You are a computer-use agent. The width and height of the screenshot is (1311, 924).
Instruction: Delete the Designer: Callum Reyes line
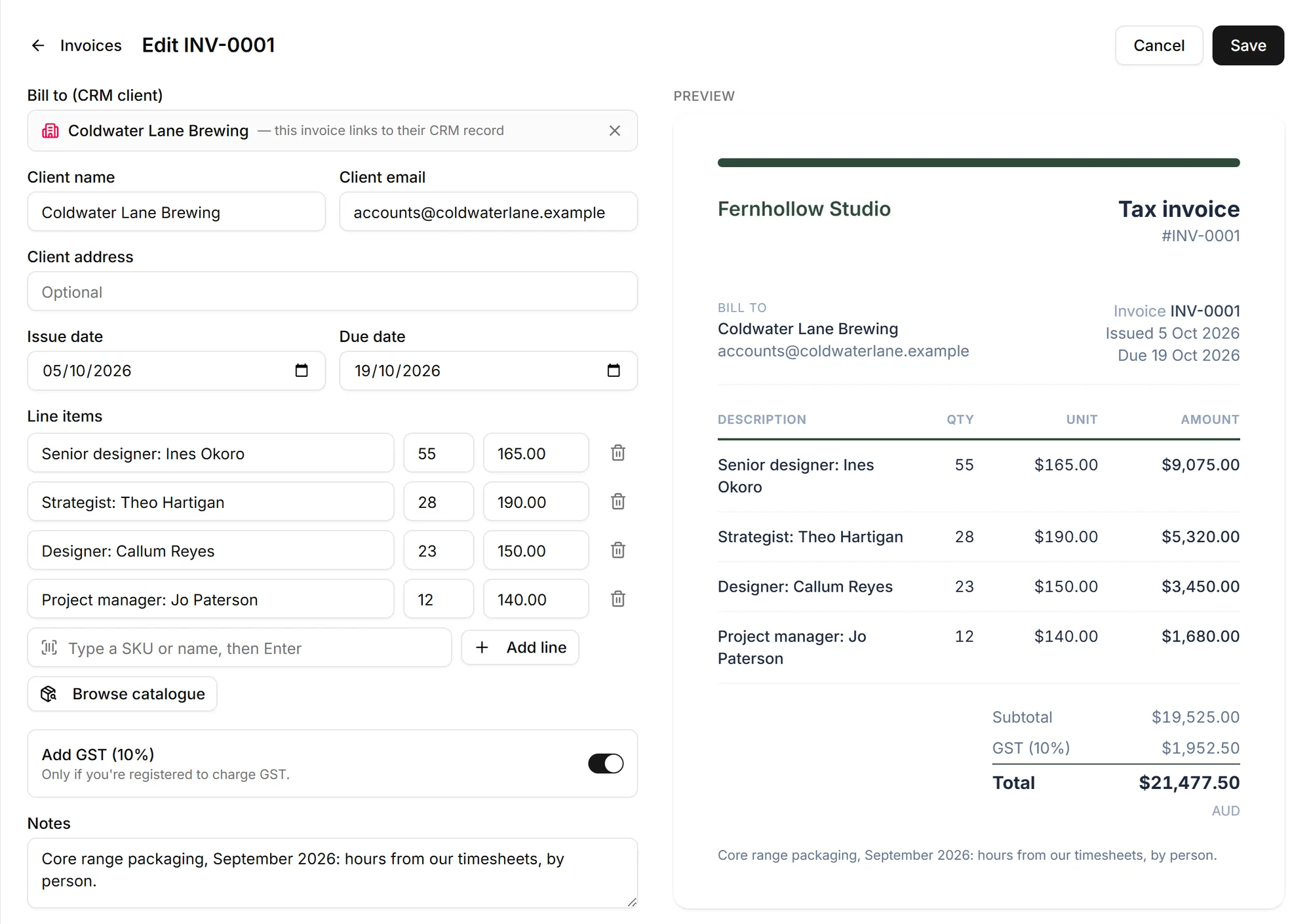pos(617,550)
